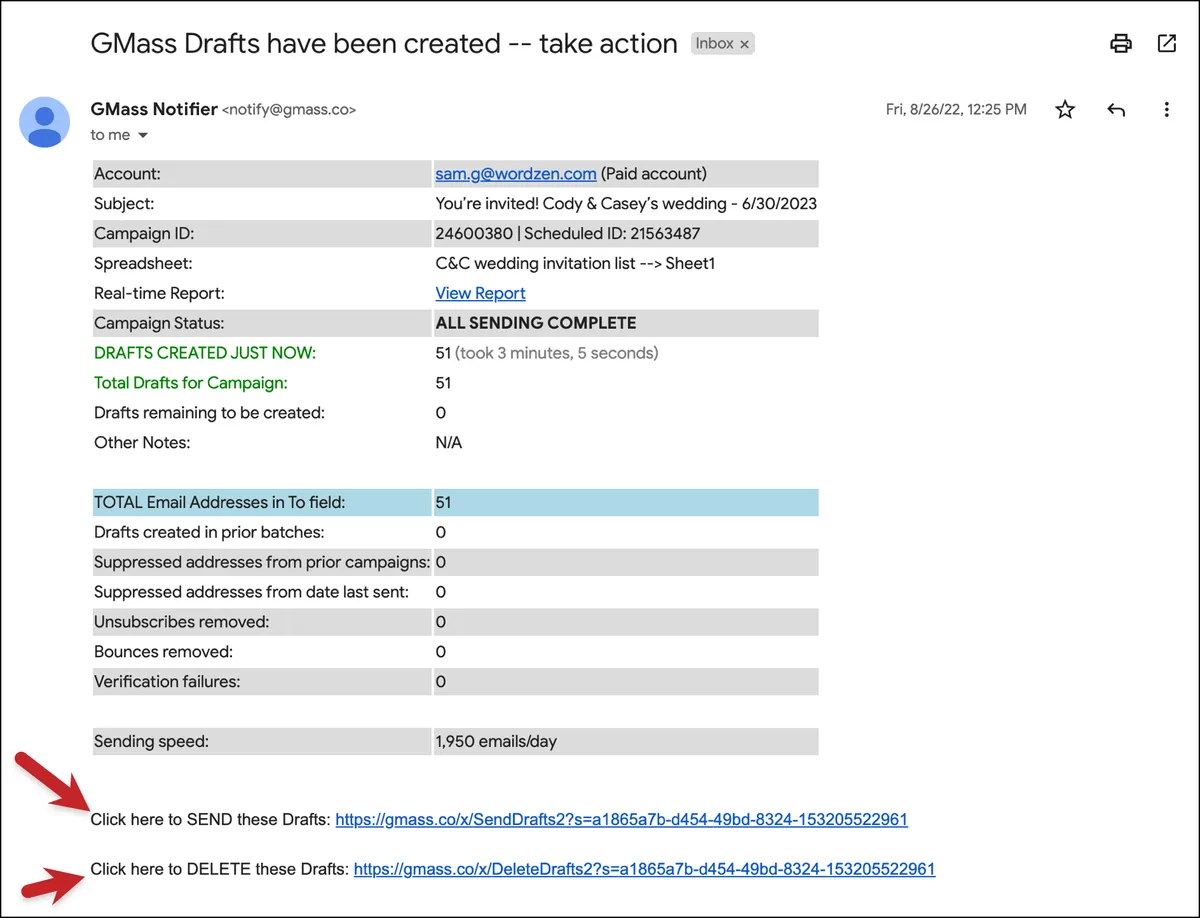This screenshot has width=1200, height=918.
Task: Click the 'Real-time Report' label
Action: click(160, 293)
